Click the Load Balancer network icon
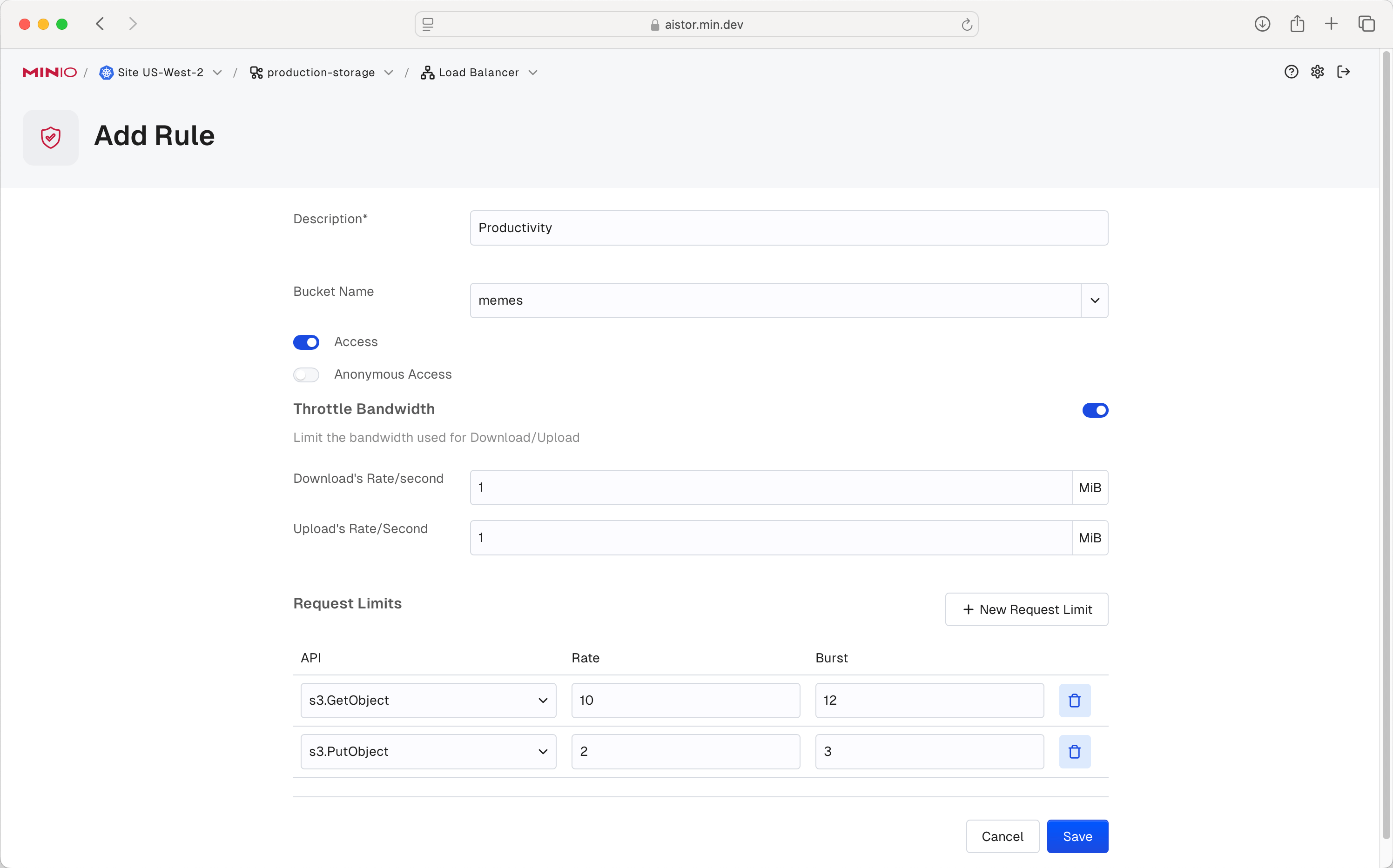Viewport: 1393px width, 868px height. point(427,72)
